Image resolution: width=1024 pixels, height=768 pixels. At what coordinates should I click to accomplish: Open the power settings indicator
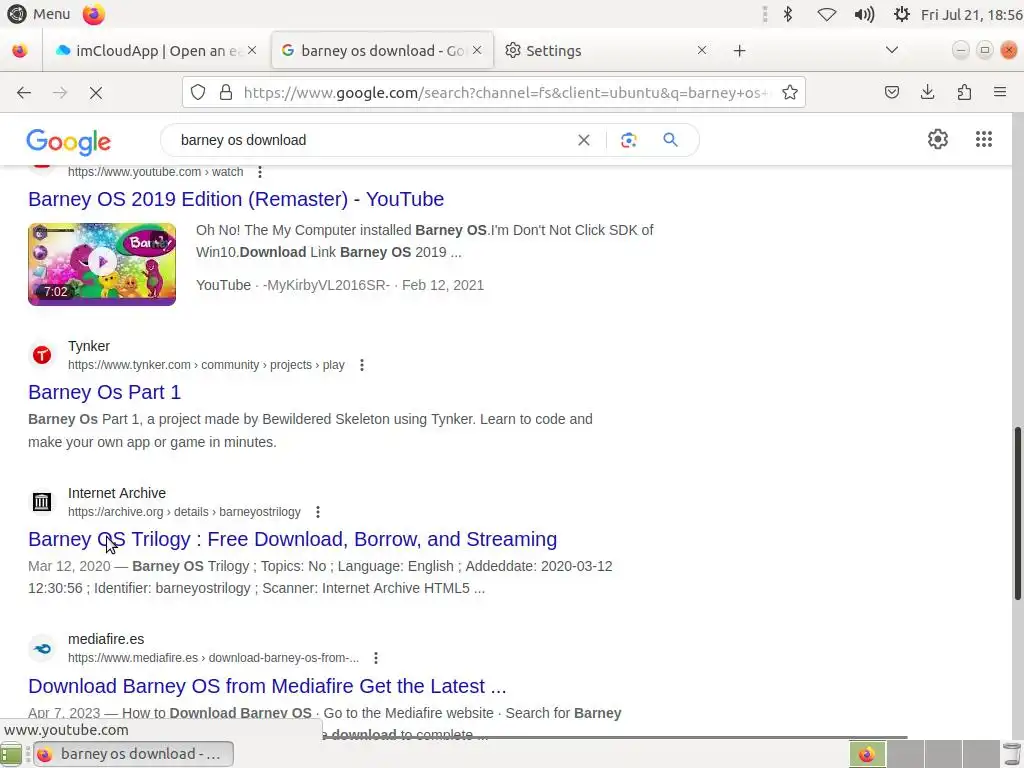pyautogui.click(x=902, y=14)
